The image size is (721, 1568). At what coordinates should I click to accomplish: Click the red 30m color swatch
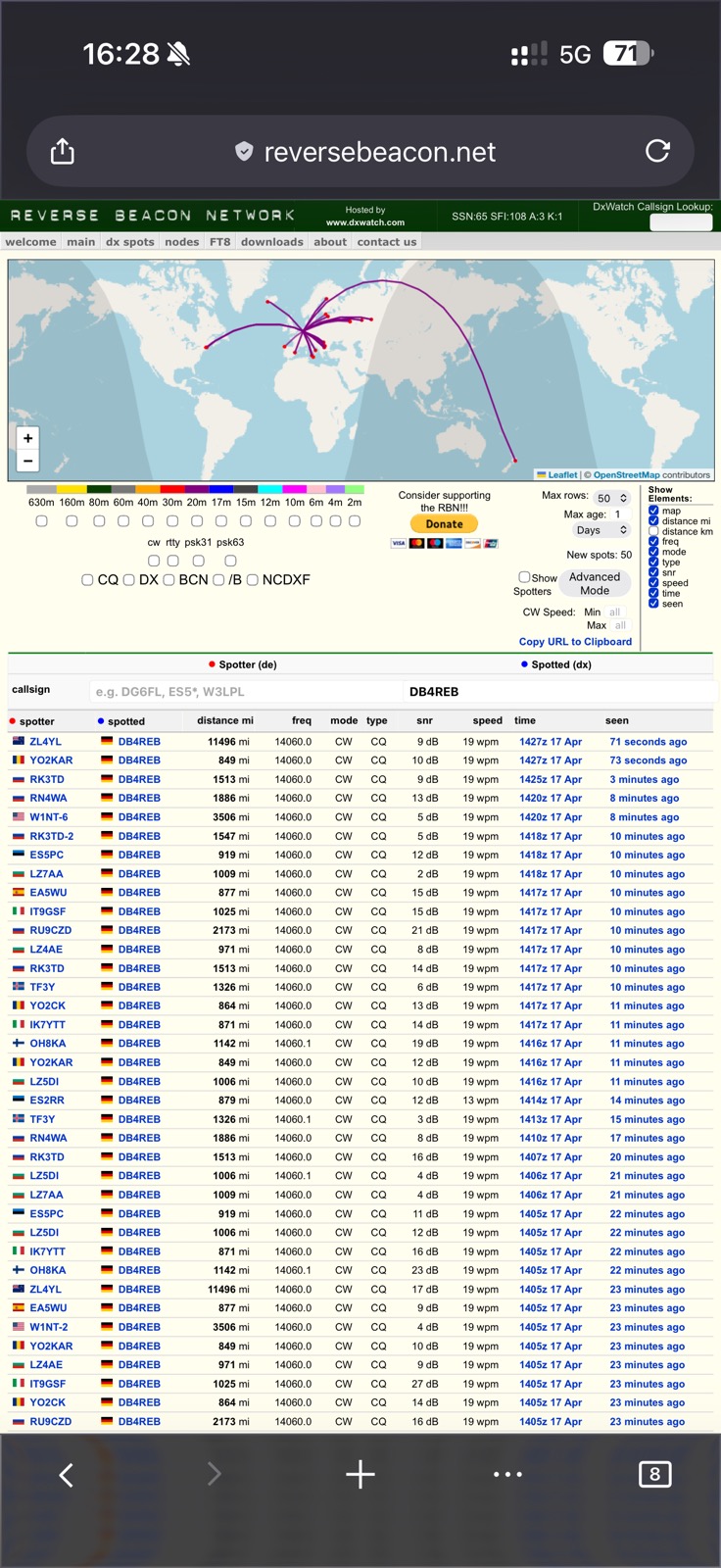coord(172,489)
